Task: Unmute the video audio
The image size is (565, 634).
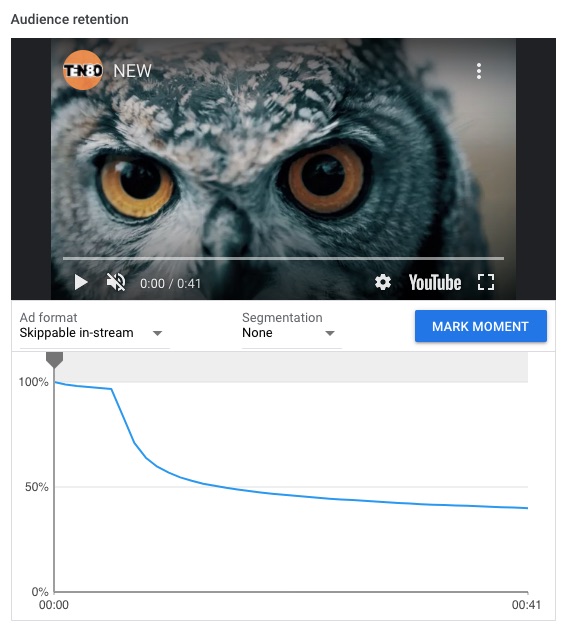Action: [116, 282]
